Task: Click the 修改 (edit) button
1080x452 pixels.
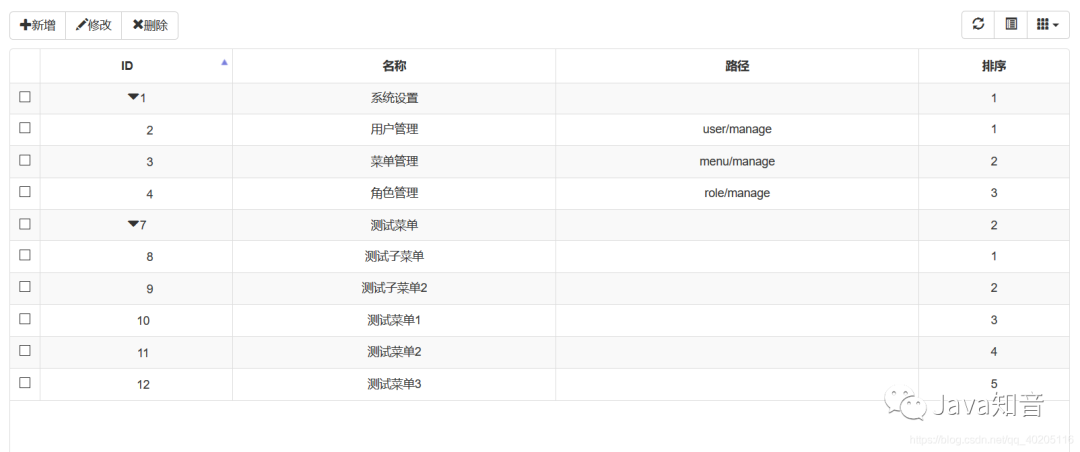Action: click(94, 25)
